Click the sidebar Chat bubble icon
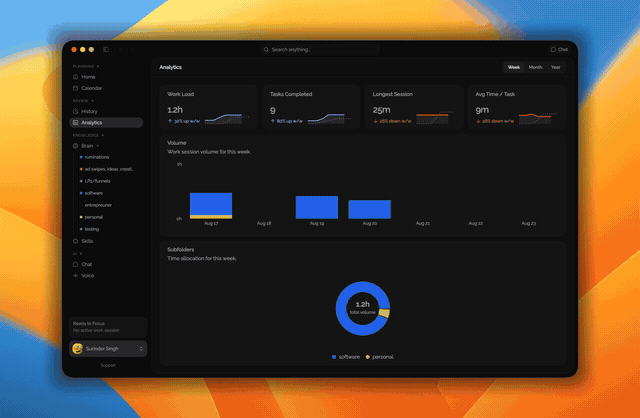This screenshot has width=640, height=418. pos(76,264)
